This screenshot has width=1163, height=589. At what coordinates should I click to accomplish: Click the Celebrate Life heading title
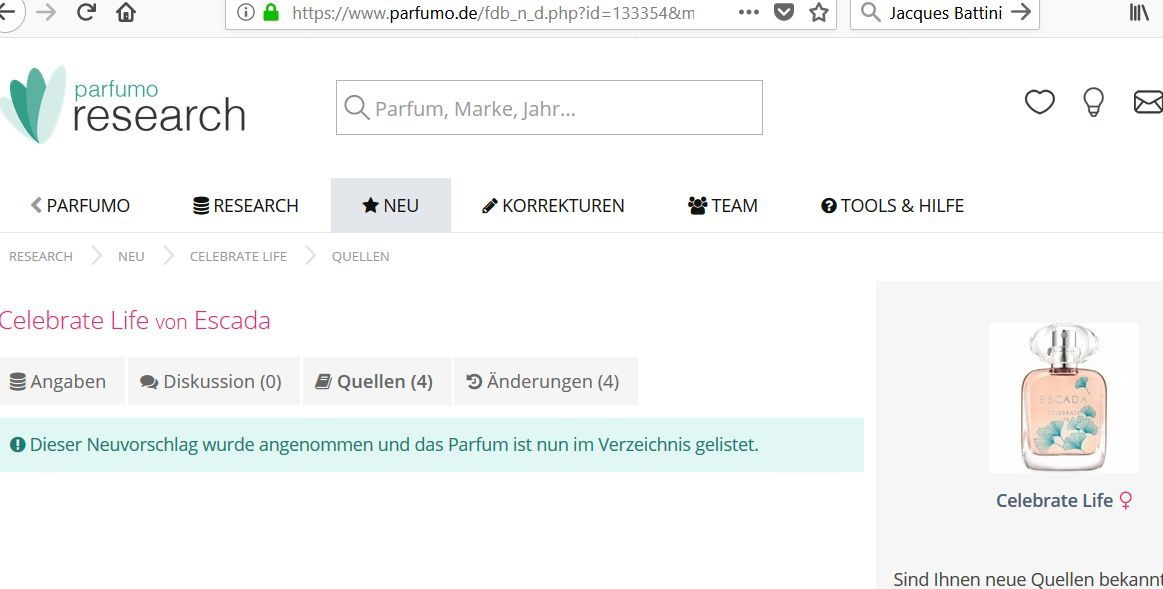74,320
